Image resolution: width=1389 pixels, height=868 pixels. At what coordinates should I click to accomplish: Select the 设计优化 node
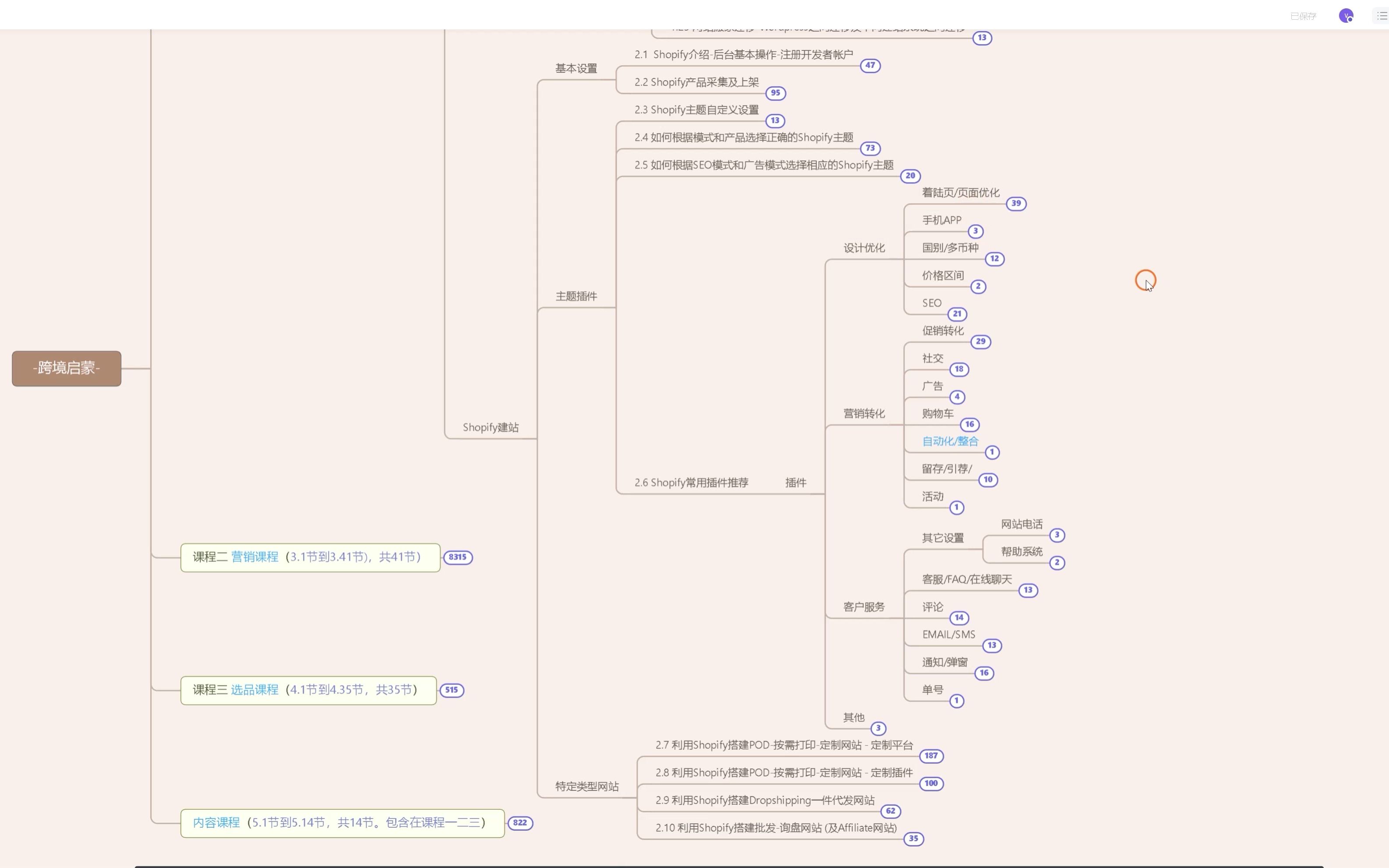click(x=864, y=248)
